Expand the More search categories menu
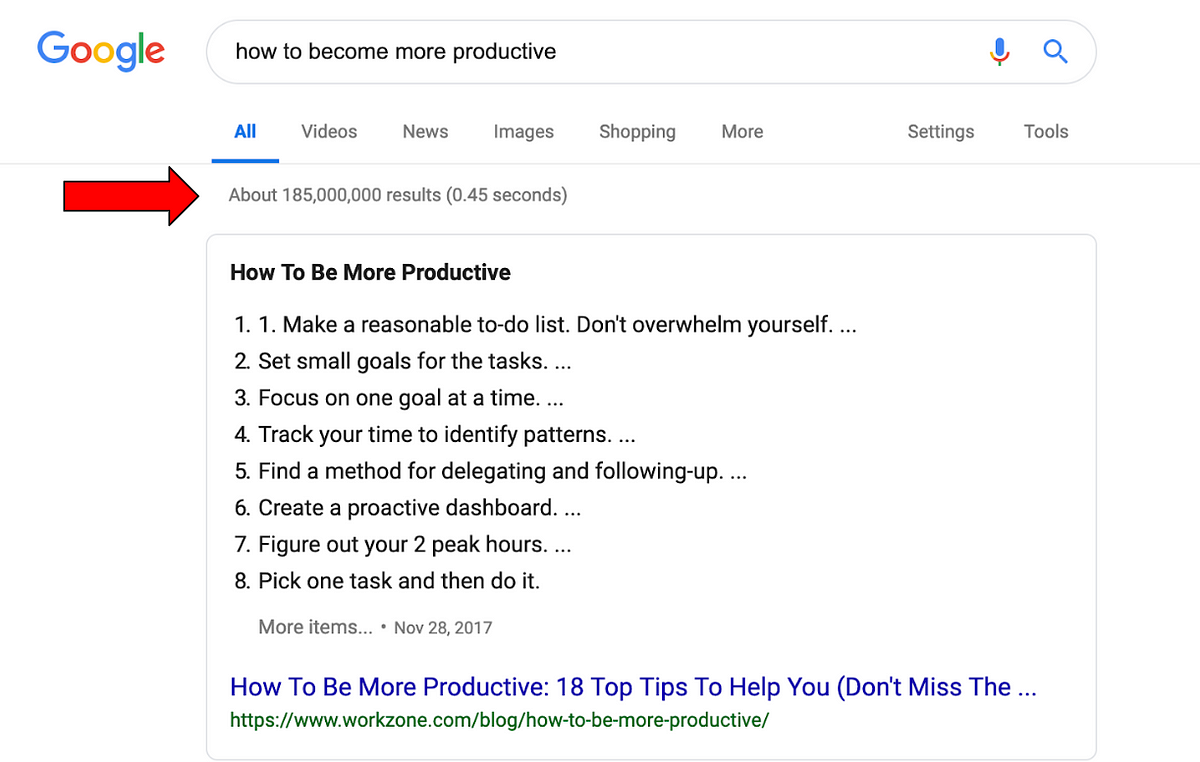This screenshot has height=762, width=1200. (x=742, y=132)
